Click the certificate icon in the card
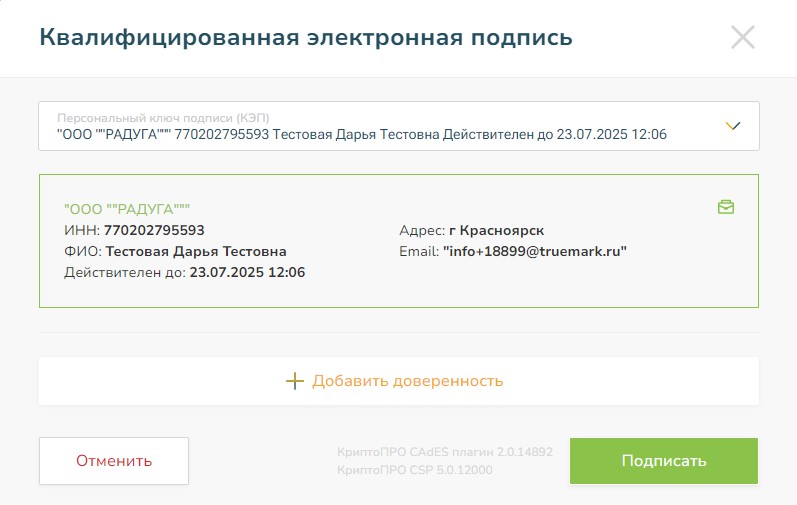Screen dimensions: 797x505 point(726,207)
